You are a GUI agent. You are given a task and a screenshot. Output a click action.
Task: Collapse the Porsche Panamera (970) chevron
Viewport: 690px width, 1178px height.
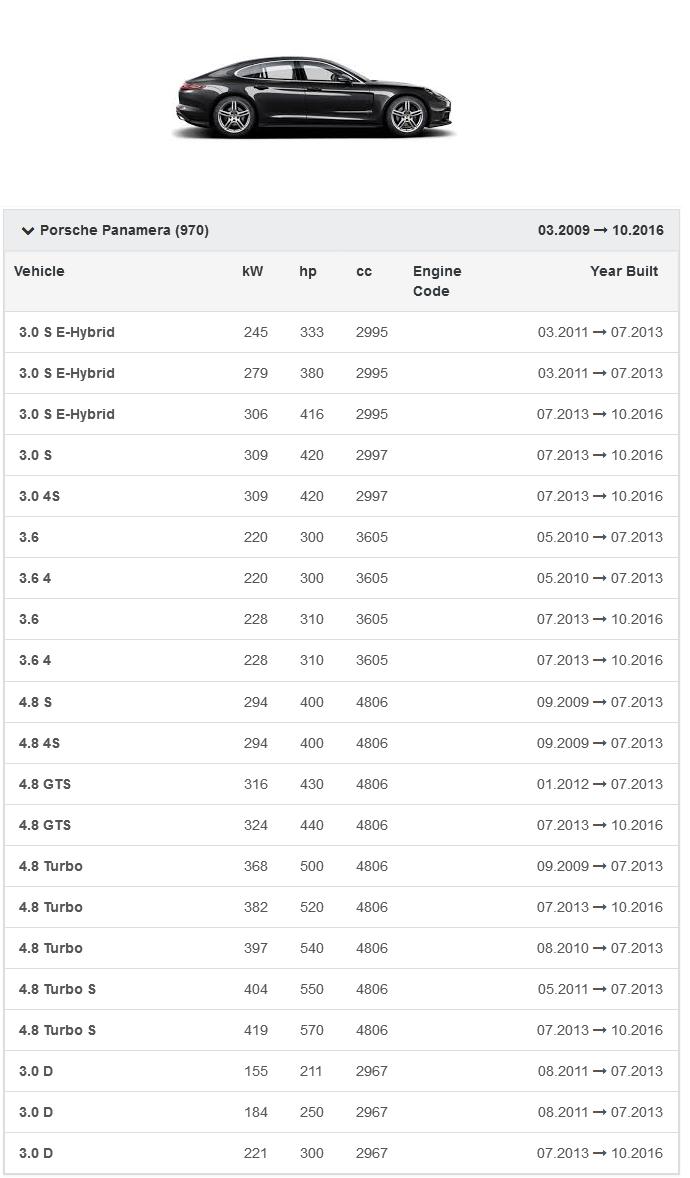[x=28, y=231]
